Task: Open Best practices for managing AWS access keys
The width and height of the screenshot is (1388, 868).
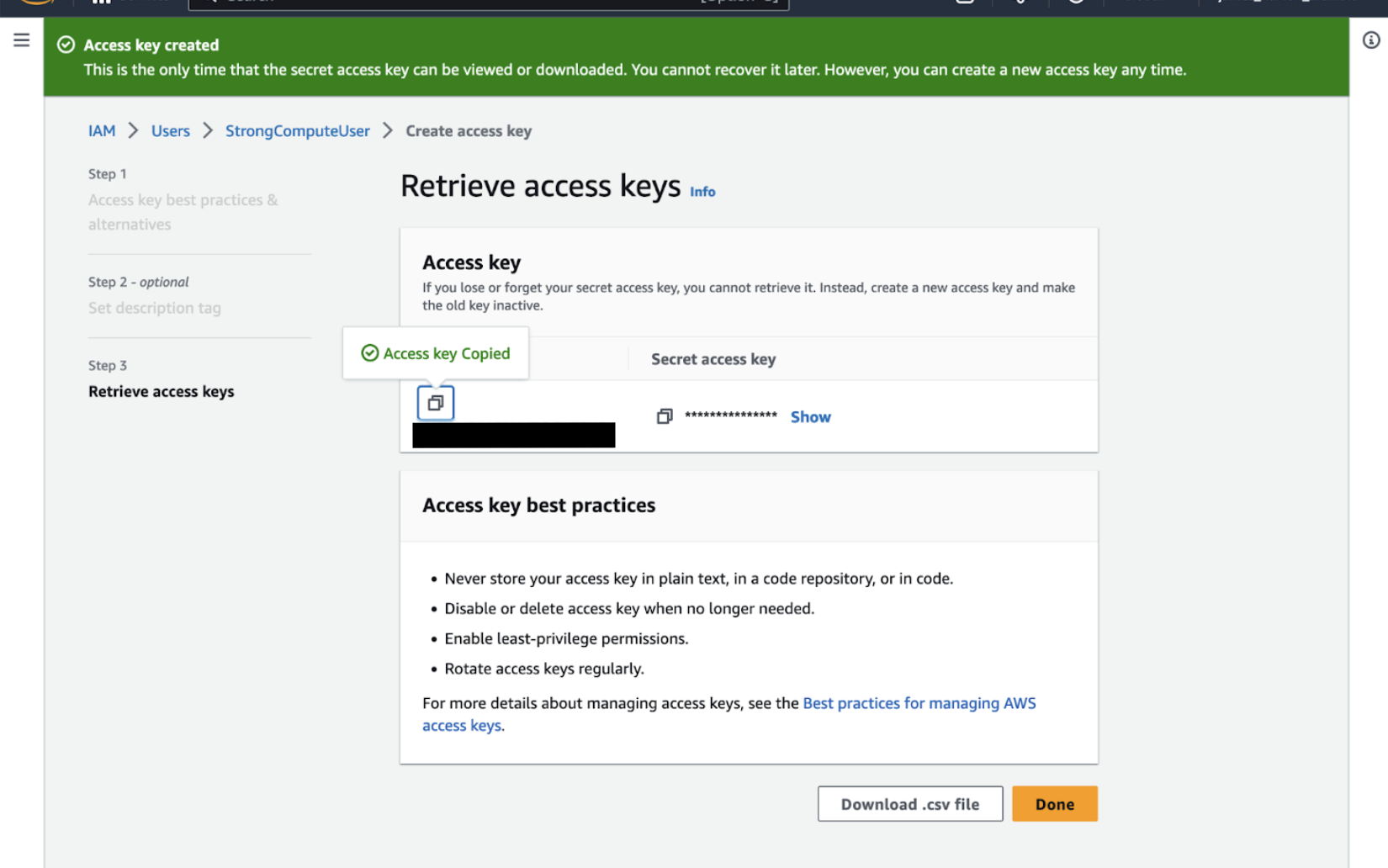Action: click(x=919, y=703)
